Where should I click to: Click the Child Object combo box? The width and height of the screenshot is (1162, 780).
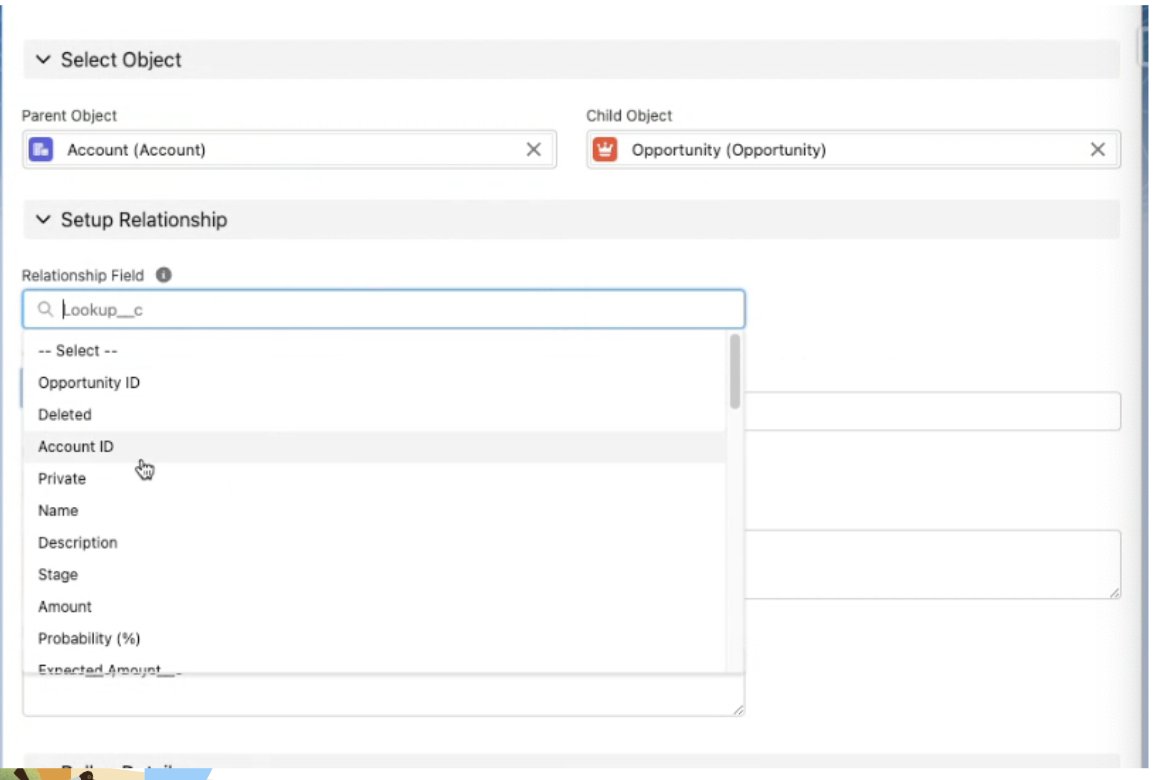pos(853,150)
